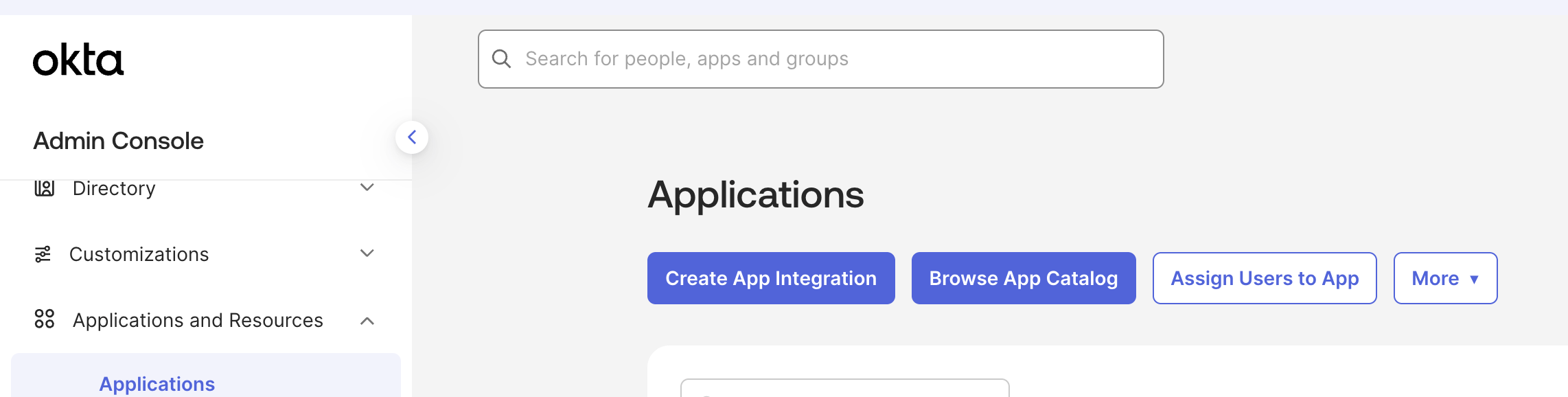This screenshot has width=1568, height=397.
Task: Click the okta logo
Action: coord(78,60)
